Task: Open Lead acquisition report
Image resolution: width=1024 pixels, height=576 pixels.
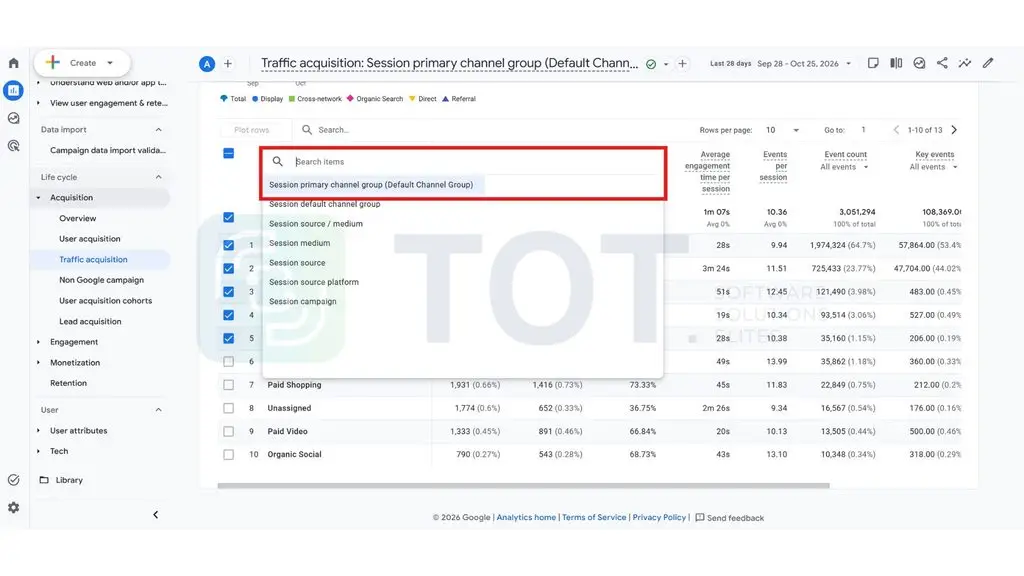Action: [90, 321]
